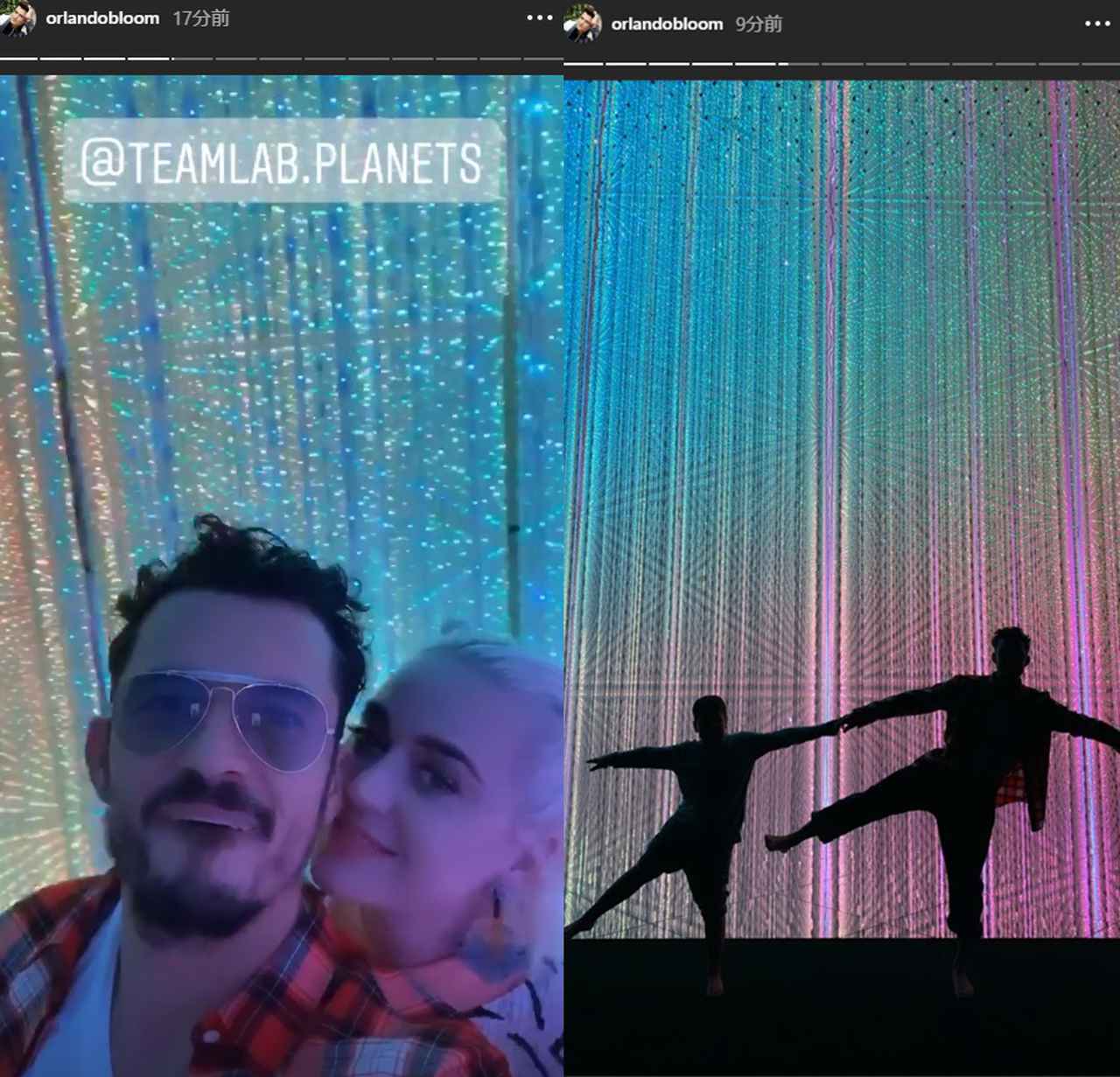Click the aviator sunglasses in the selfie
This screenshot has width=1120, height=1077.
pos(223,717)
